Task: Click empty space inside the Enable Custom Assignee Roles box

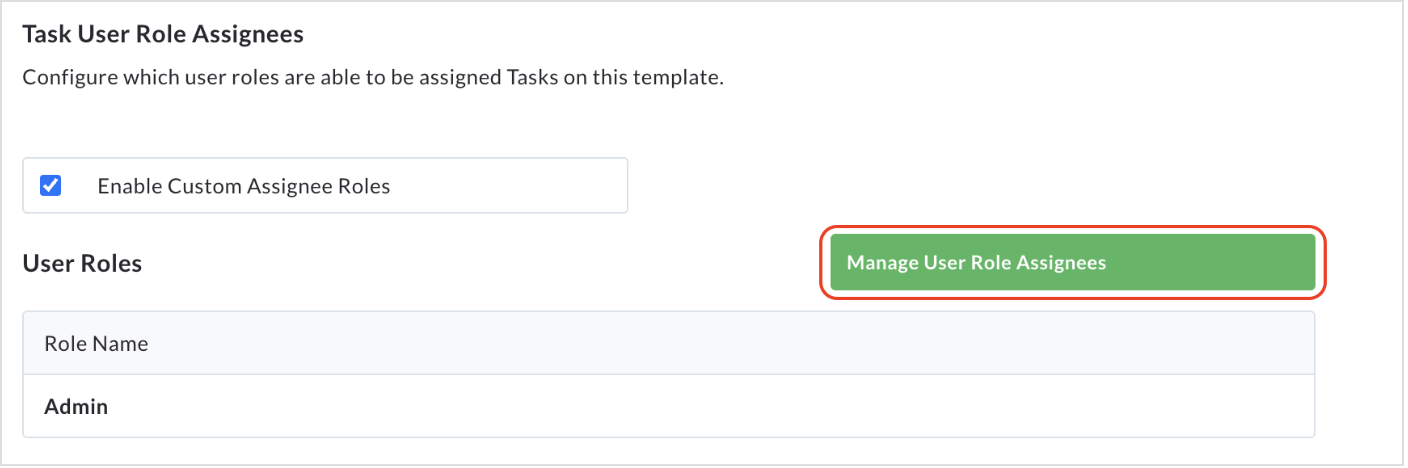Action: click(x=510, y=186)
